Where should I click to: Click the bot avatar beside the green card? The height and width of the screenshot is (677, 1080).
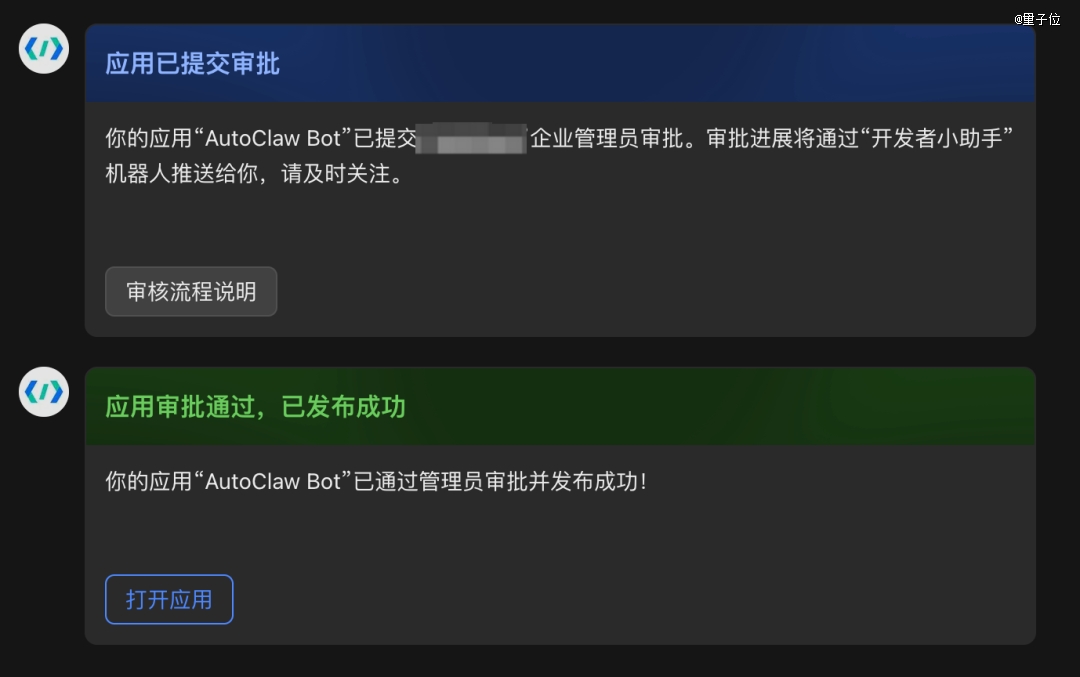tap(43, 392)
